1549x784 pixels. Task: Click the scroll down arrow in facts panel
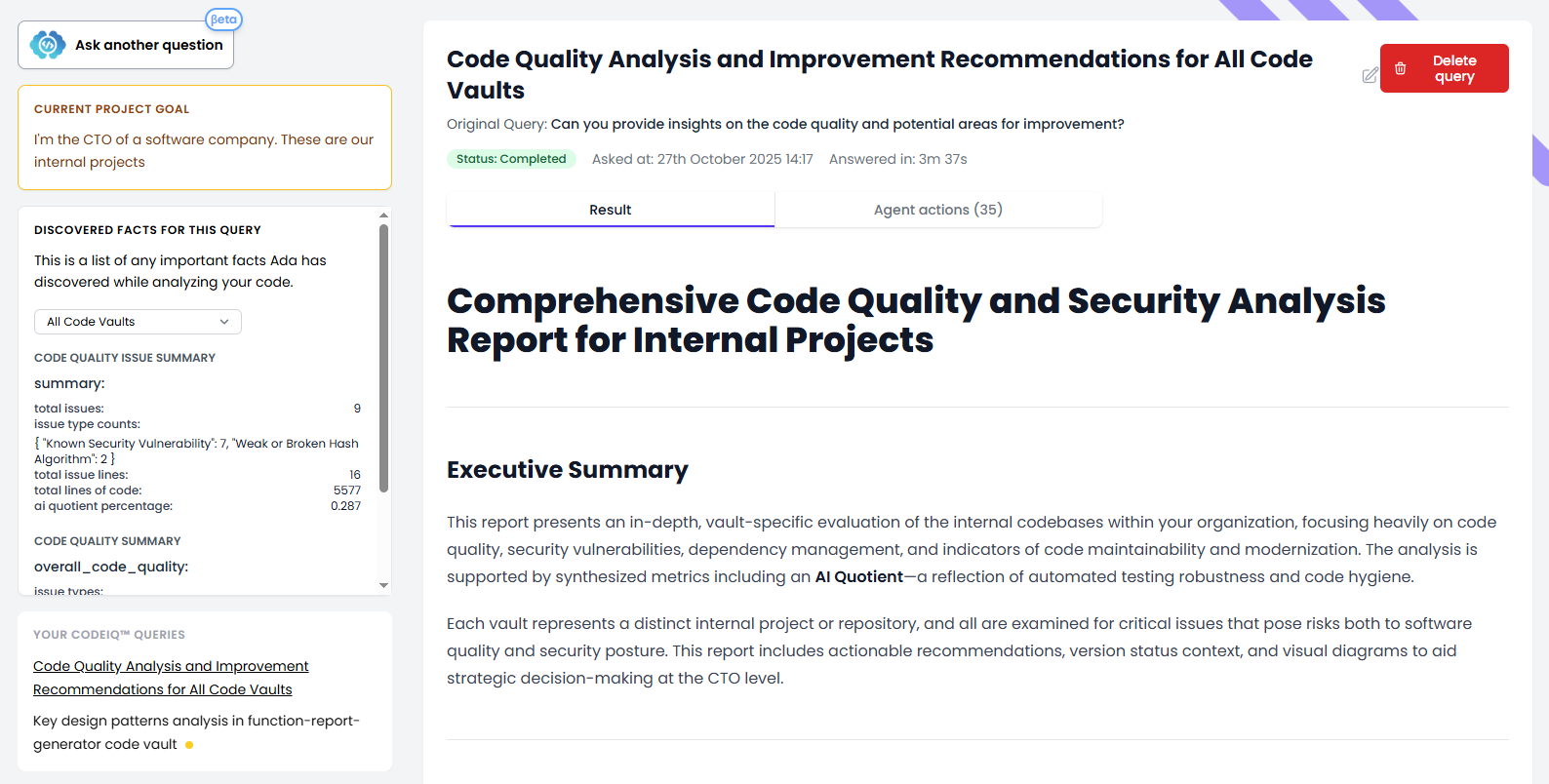tap(383, 585)
